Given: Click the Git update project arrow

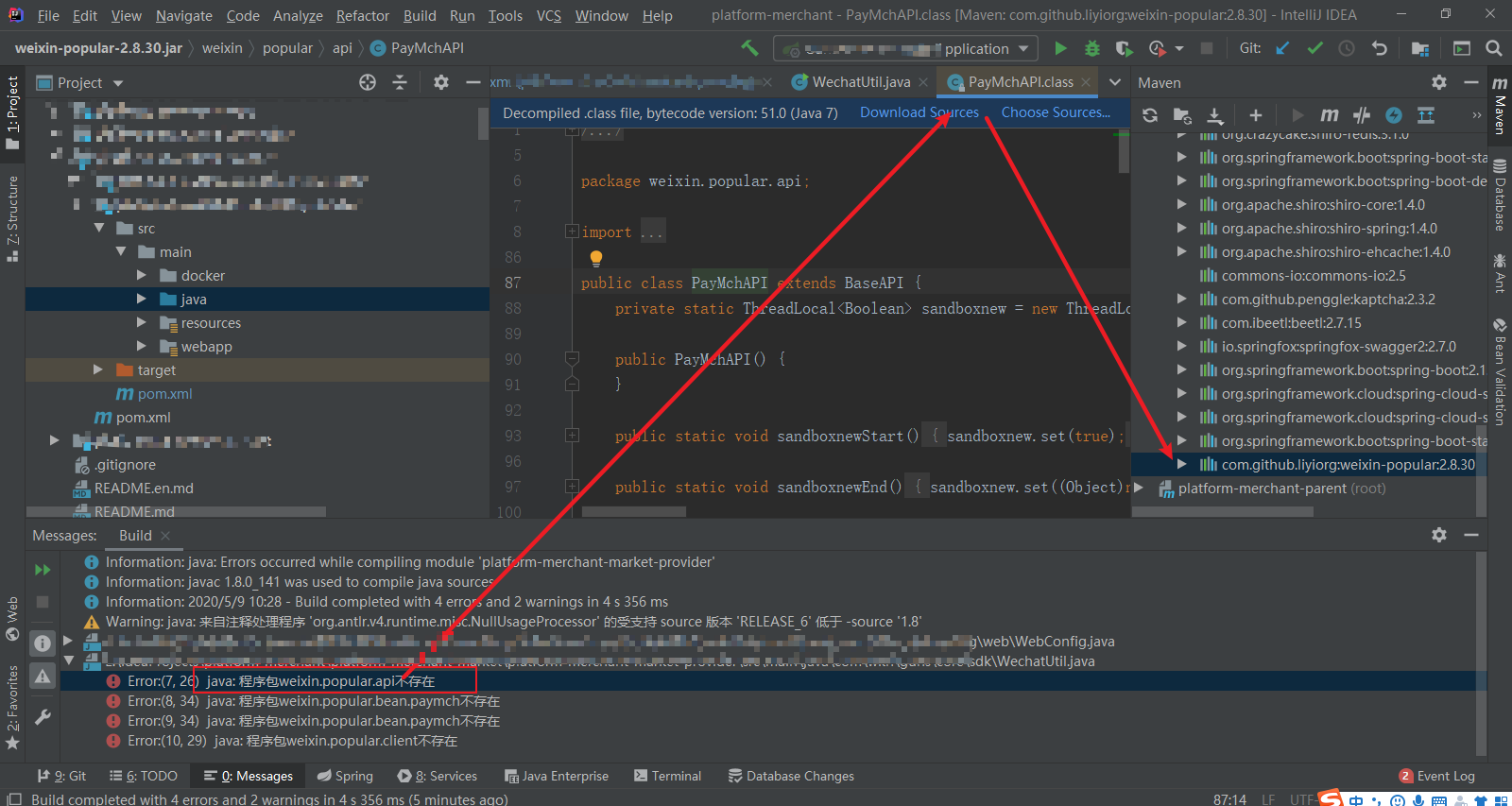Looking at the screenshot, I should tap(1282, 48).
